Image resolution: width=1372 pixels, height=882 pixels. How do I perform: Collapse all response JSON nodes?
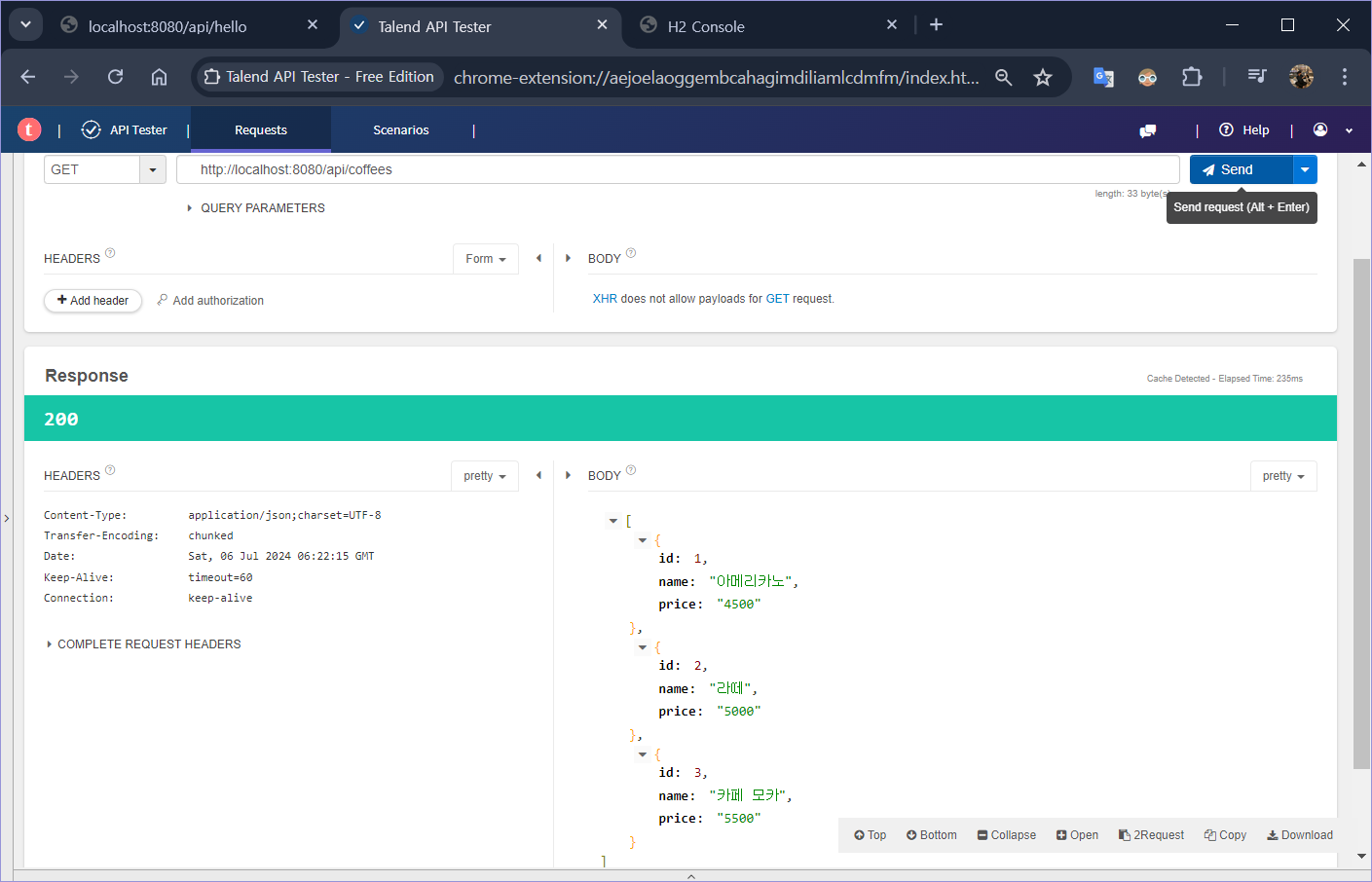(x=1006, y=835)
